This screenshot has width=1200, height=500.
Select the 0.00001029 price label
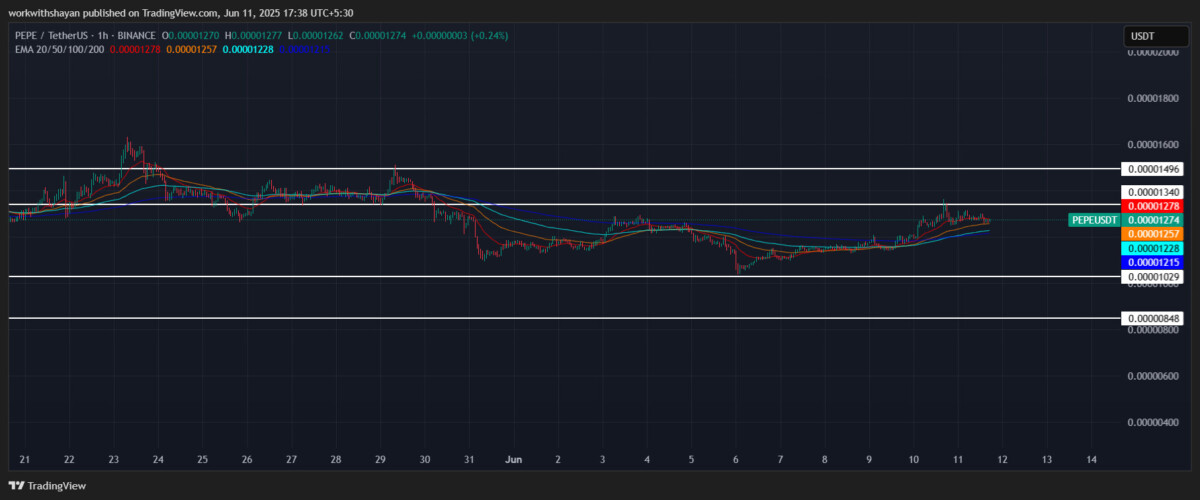[1153, 276]
